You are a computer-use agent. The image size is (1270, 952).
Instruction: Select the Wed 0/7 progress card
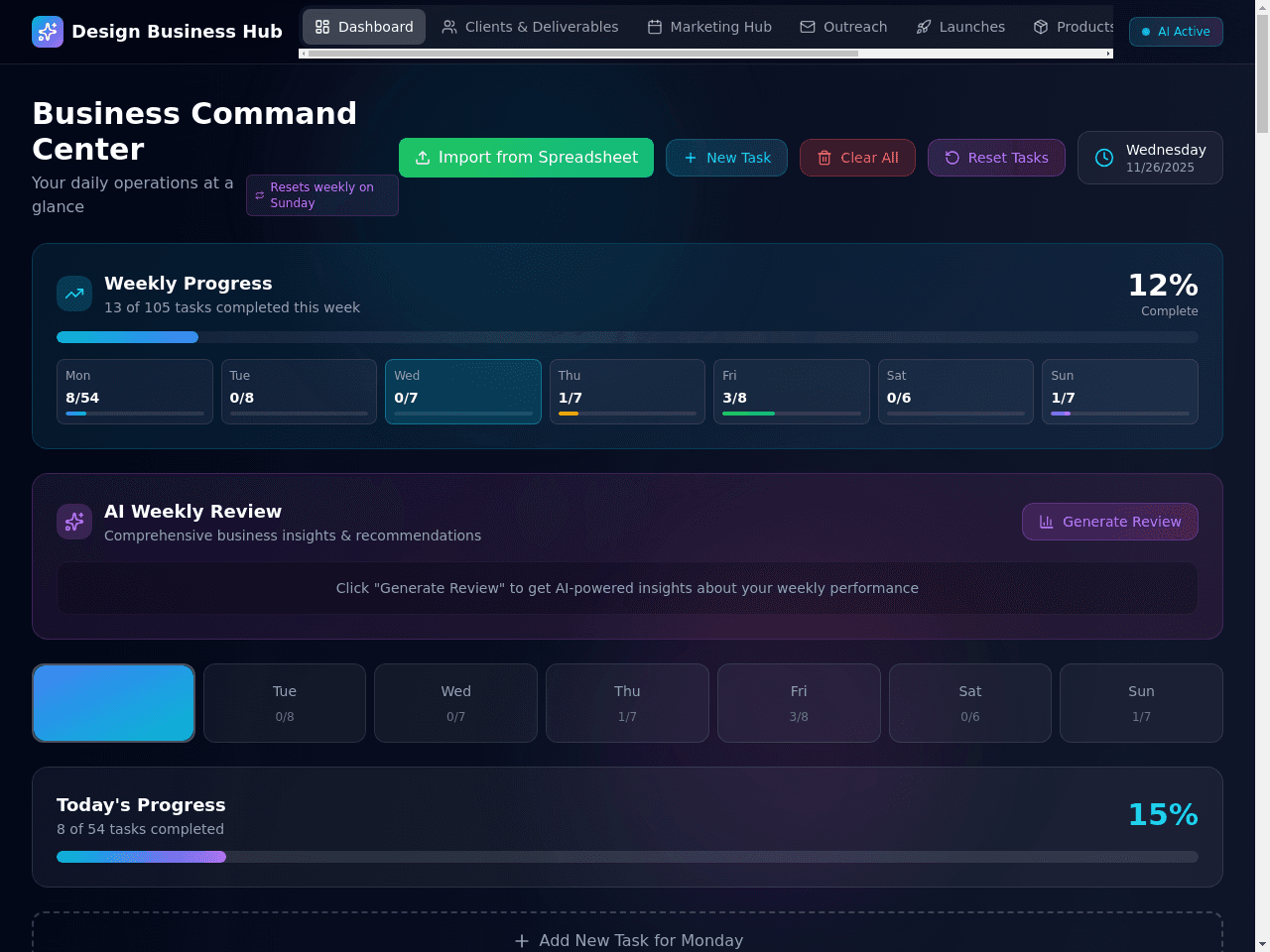[x=463, y=392]
